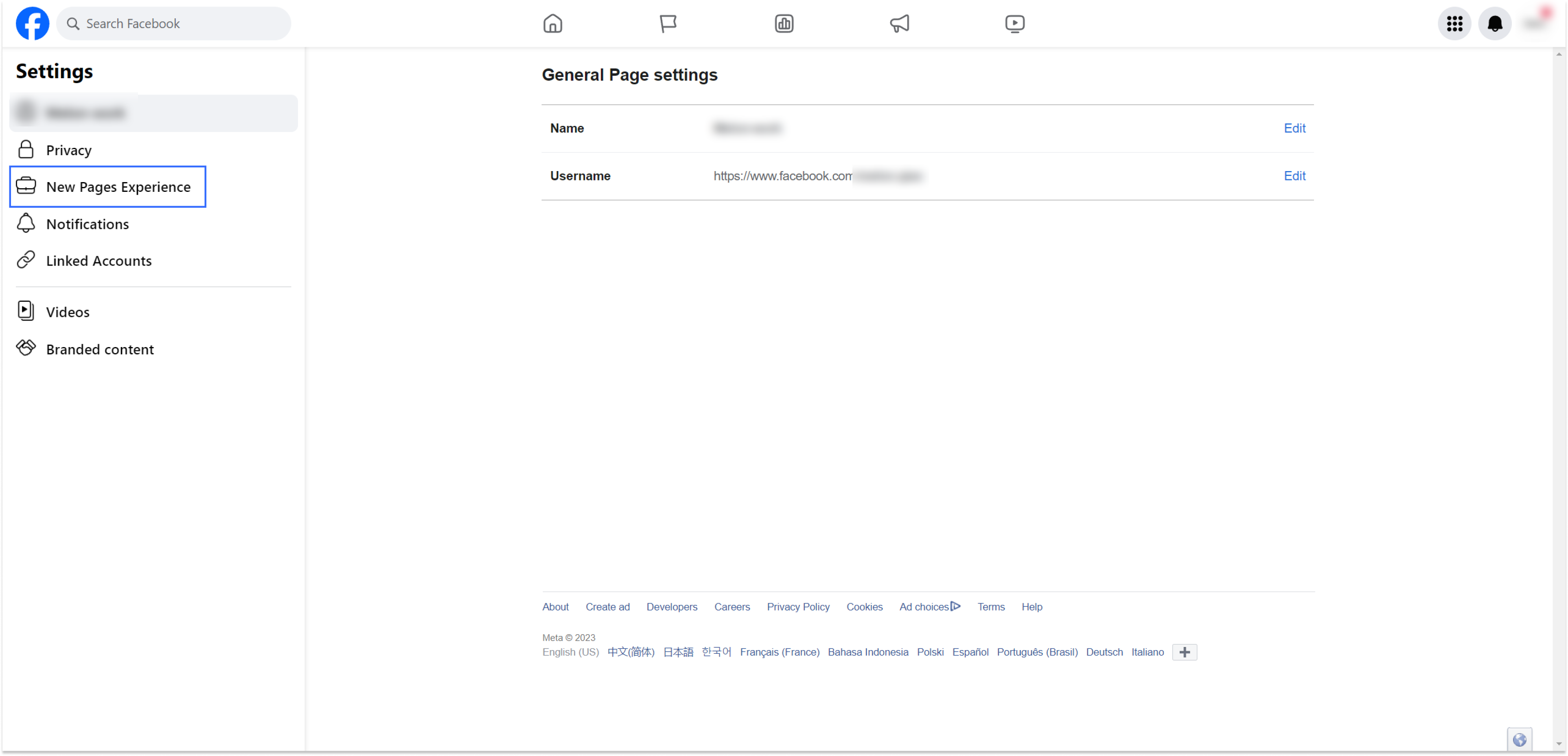Open the Ad Center megaphone icon
Viewport: 1568px width, 756px height.
(899, 24)
